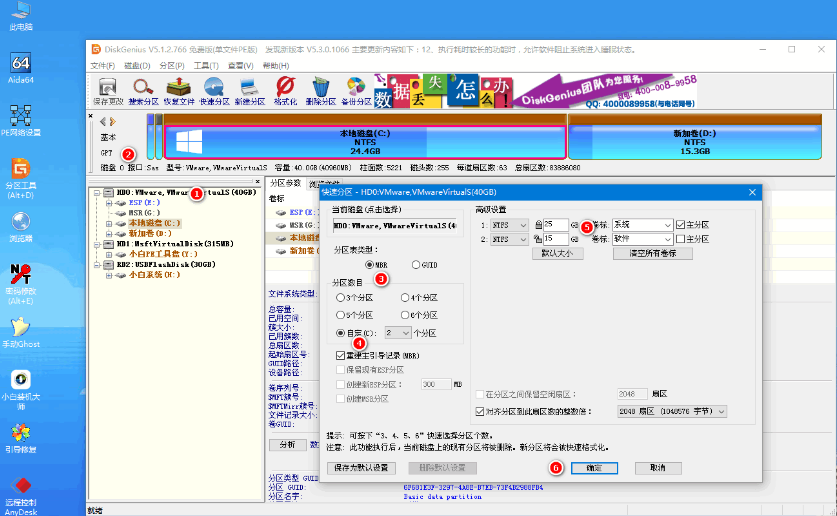Choose the 4个分区 radio option
This screenshot has width=837, height=516.
coord(405,298)
